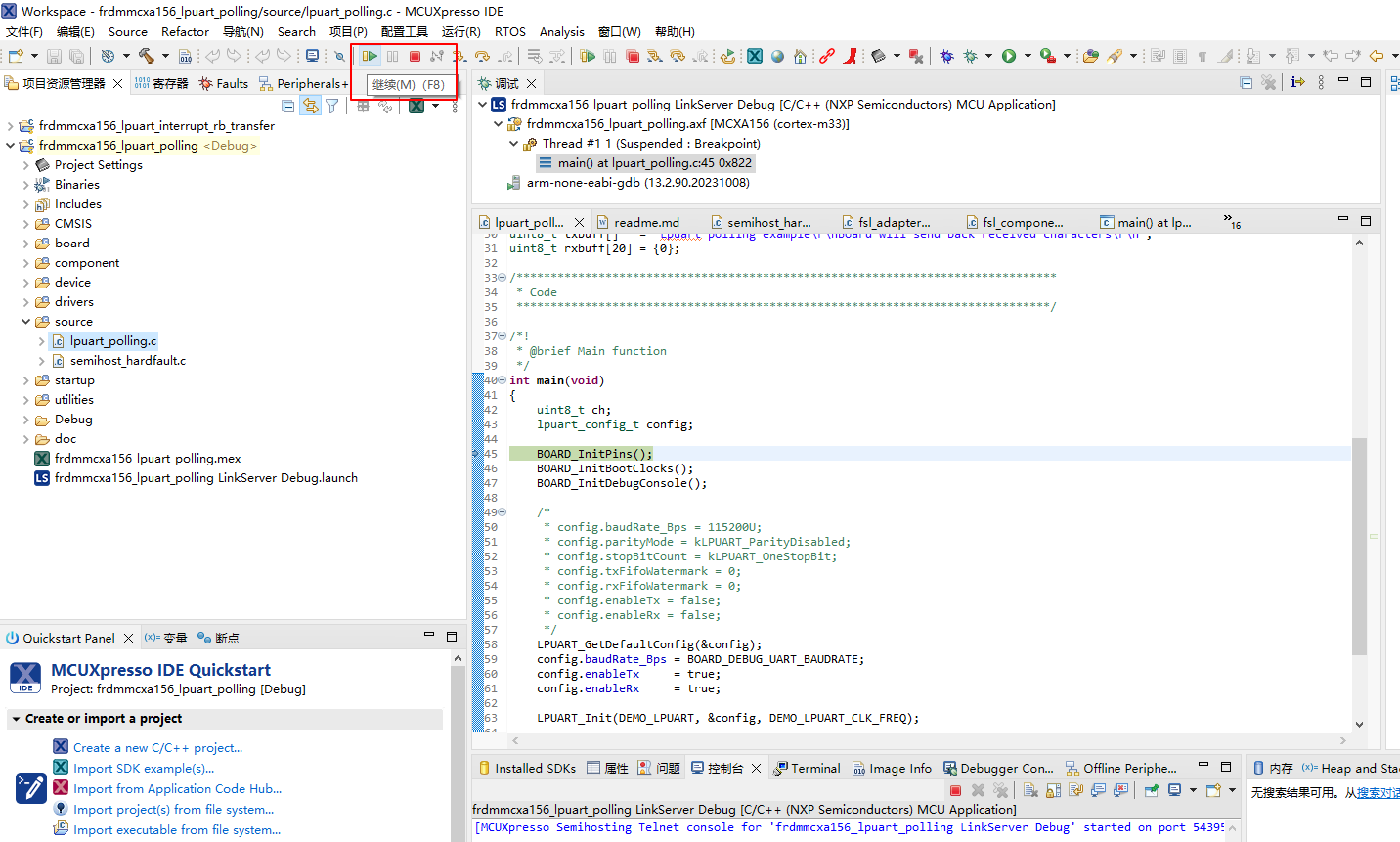Open the Build hammer dropdown arrow
The image size is (1400, 842).
164,56
